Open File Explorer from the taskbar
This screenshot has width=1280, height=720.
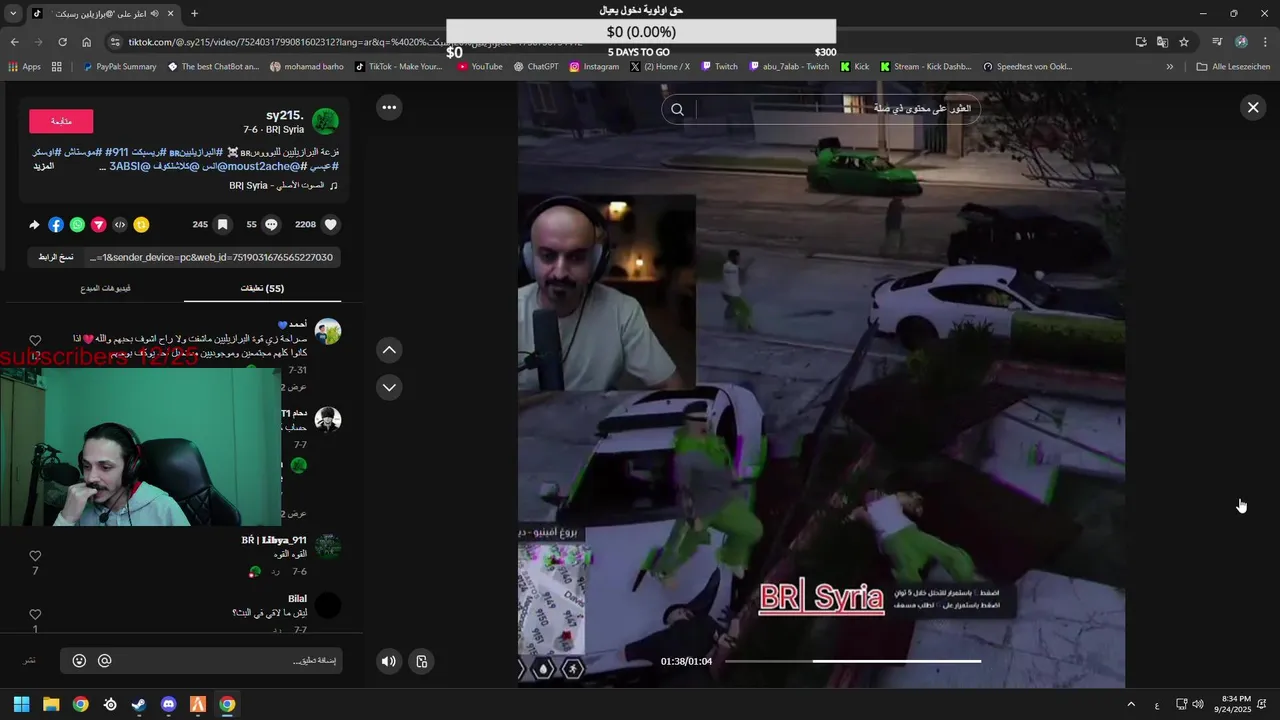[51, 704]
